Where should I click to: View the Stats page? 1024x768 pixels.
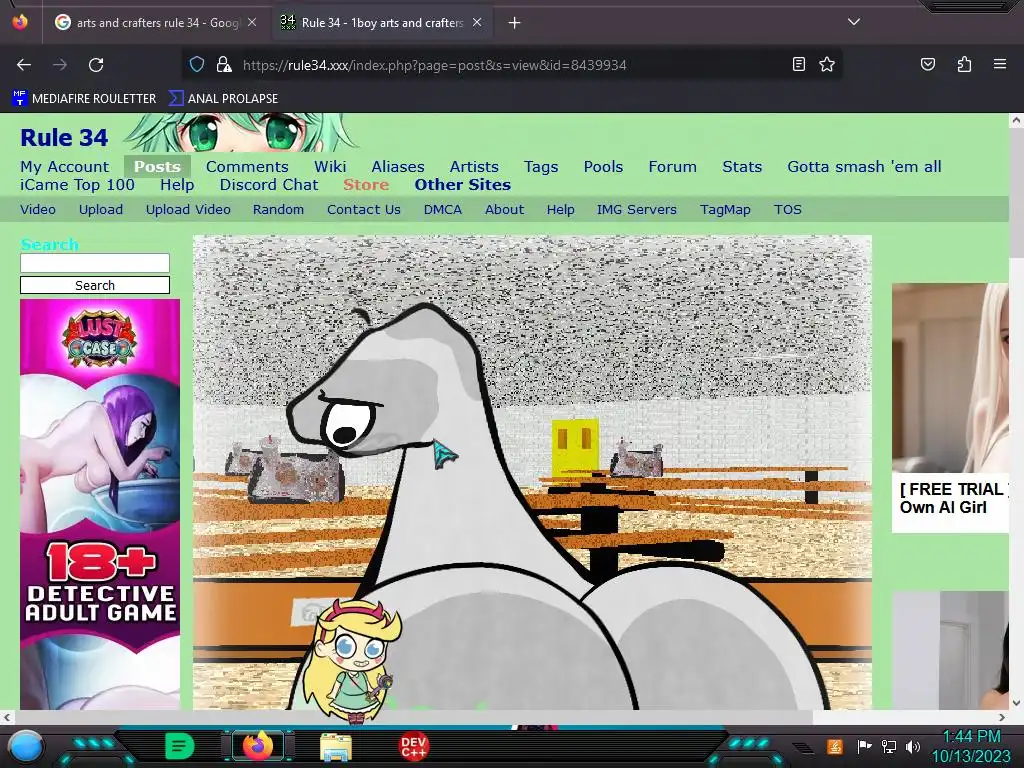tap(742, 167)
